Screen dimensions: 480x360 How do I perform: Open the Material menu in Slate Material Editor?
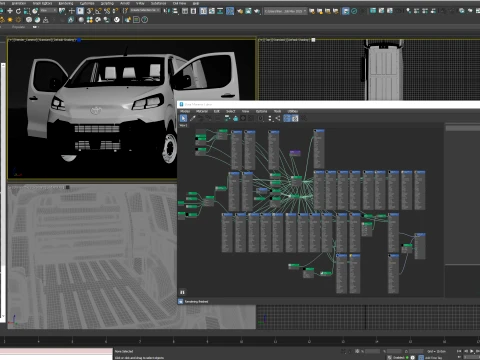pos(202,111)
